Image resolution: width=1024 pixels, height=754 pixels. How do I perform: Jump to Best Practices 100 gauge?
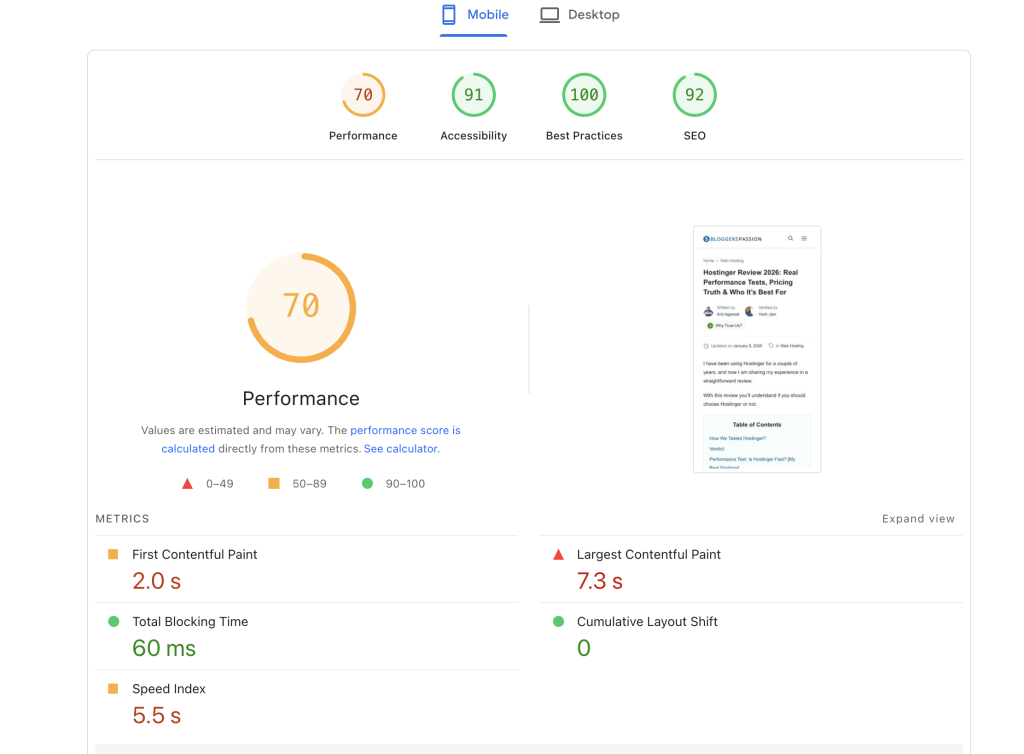point(584,96)
